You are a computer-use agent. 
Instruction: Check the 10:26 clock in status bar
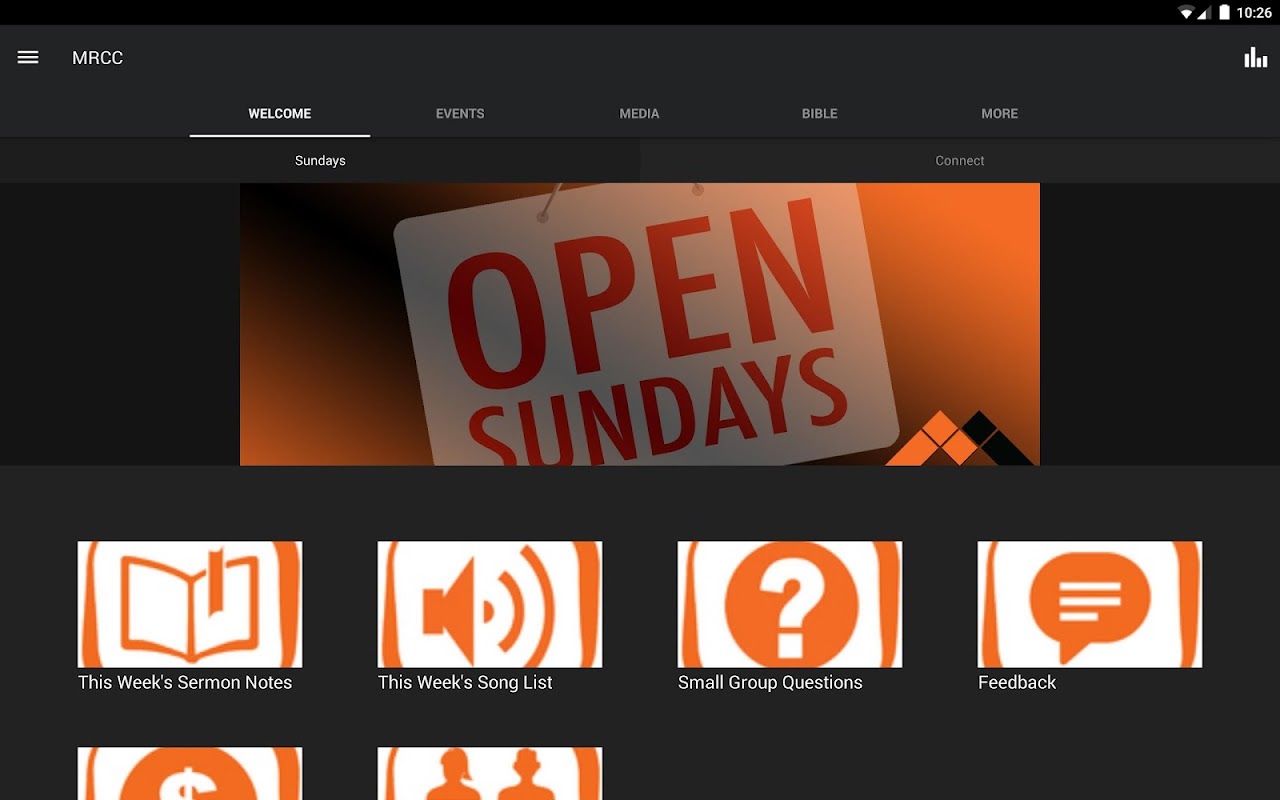(x=1254, y=13)
